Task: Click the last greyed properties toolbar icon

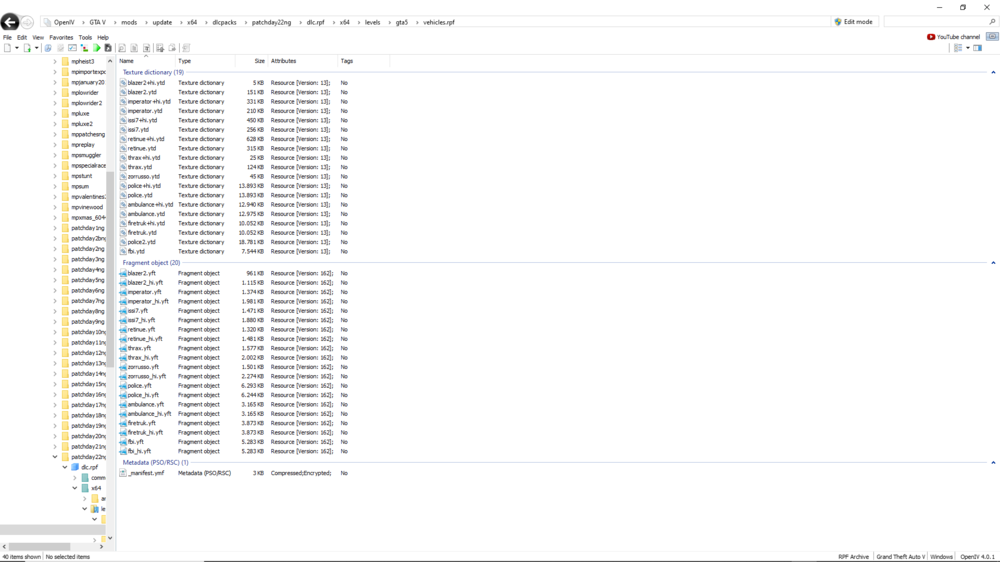Action: [186, 48]
